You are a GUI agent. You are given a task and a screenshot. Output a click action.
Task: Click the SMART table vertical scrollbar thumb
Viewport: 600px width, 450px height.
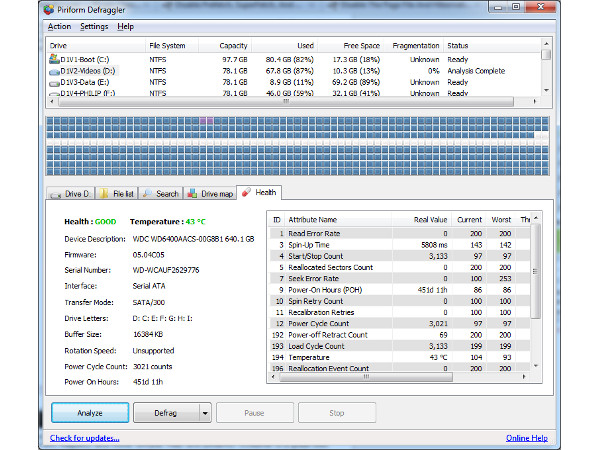coord(535,271)
